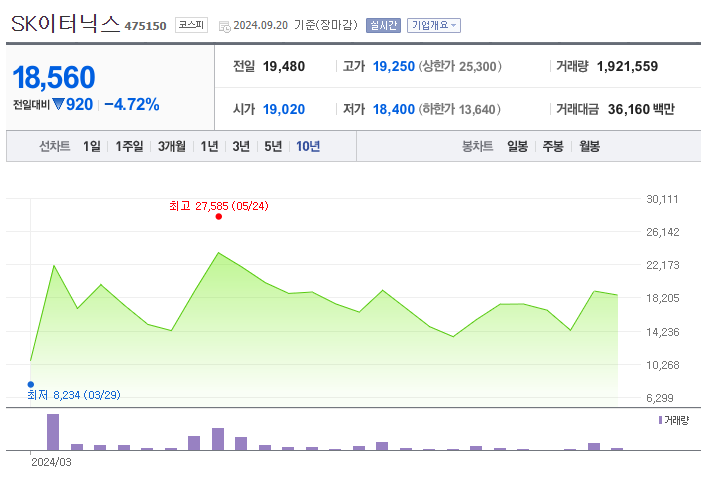Screen dimensions: 701x481
Task: Select the 1주일 line chart tab
Action: tap(129, 146)
